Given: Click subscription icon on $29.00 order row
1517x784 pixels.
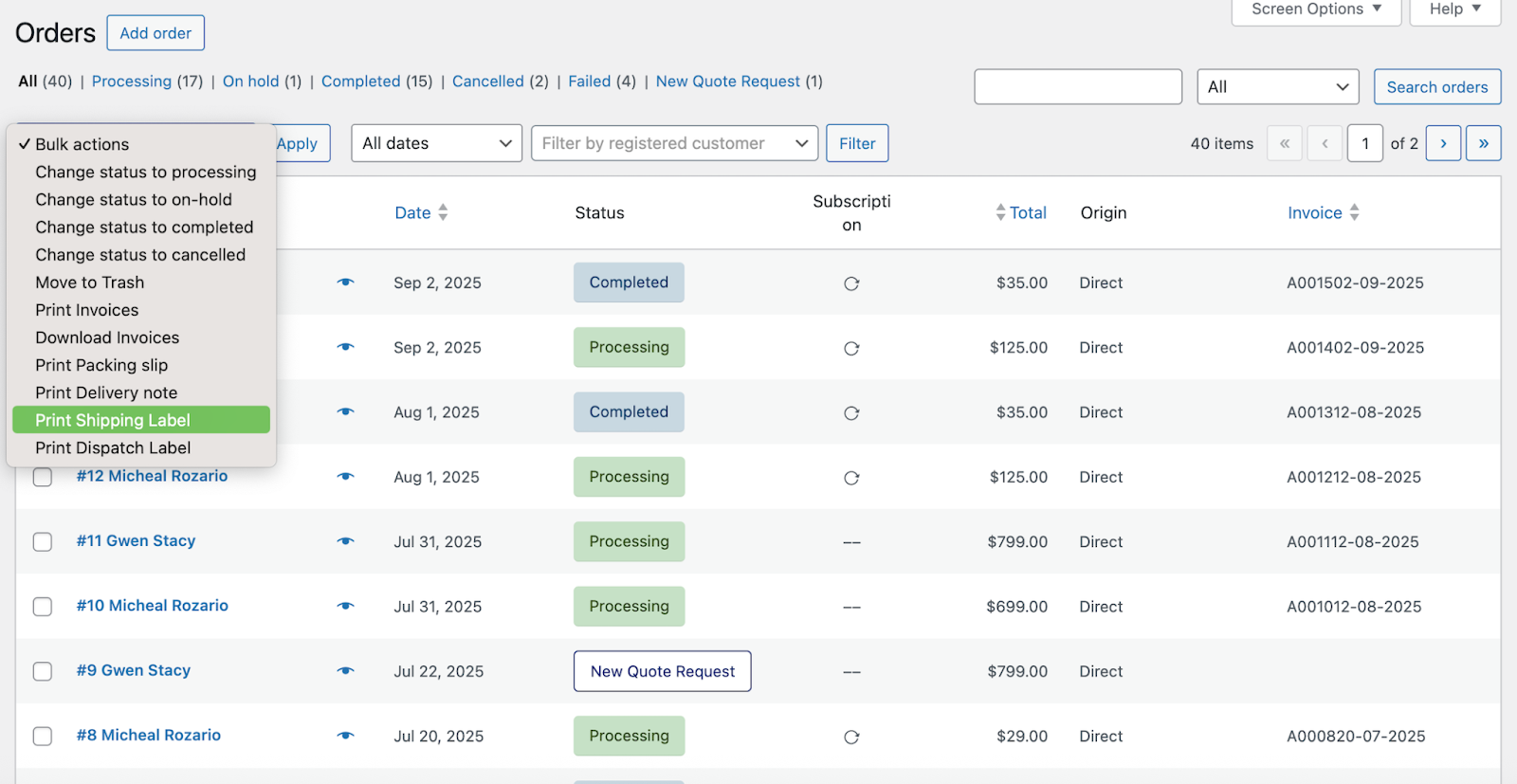Looking at the screenshot, I should tap(851, 737).
